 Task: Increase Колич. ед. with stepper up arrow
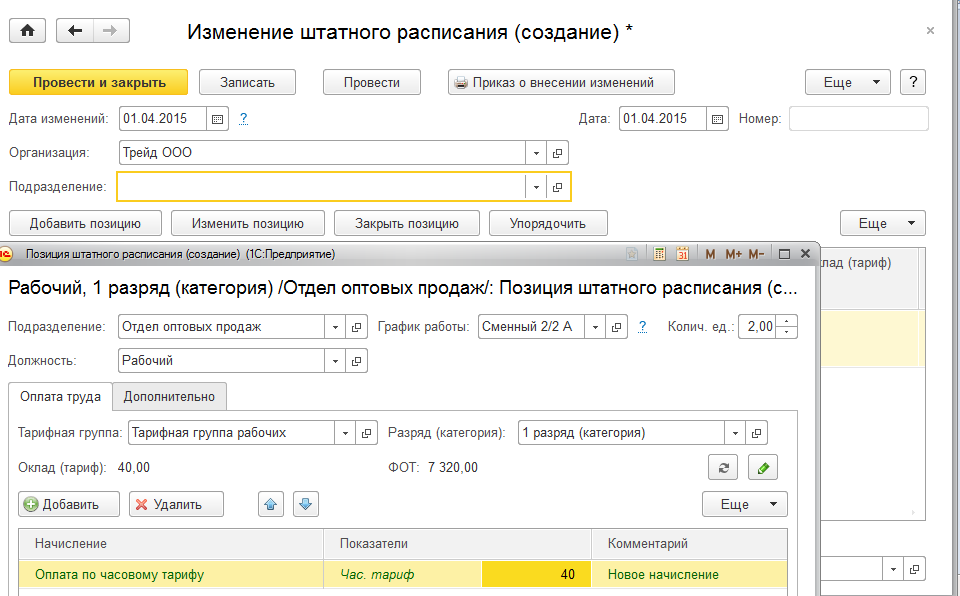click(789, 321)
